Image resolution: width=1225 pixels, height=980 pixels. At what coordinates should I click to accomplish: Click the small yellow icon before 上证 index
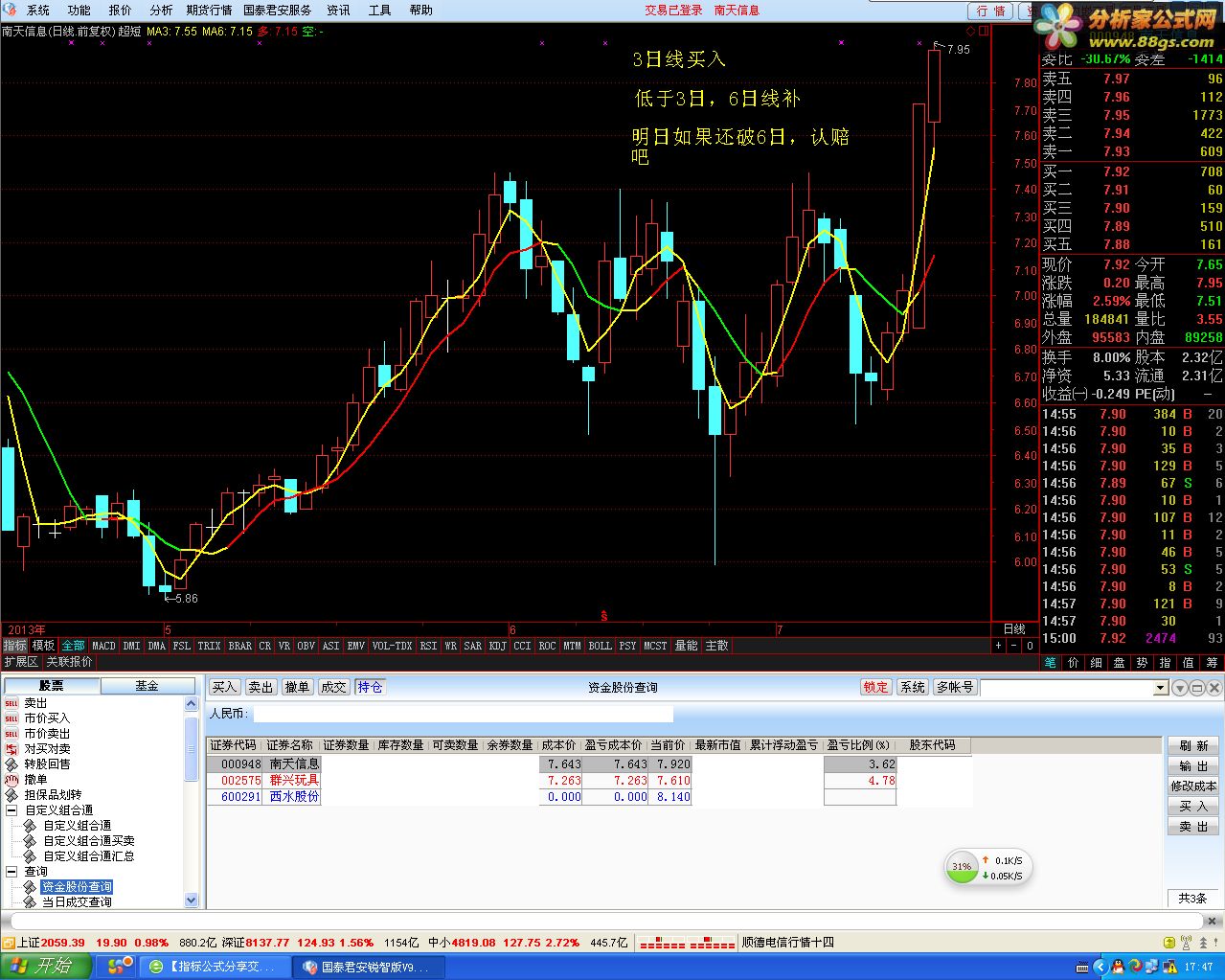click(x=9, y=943)
